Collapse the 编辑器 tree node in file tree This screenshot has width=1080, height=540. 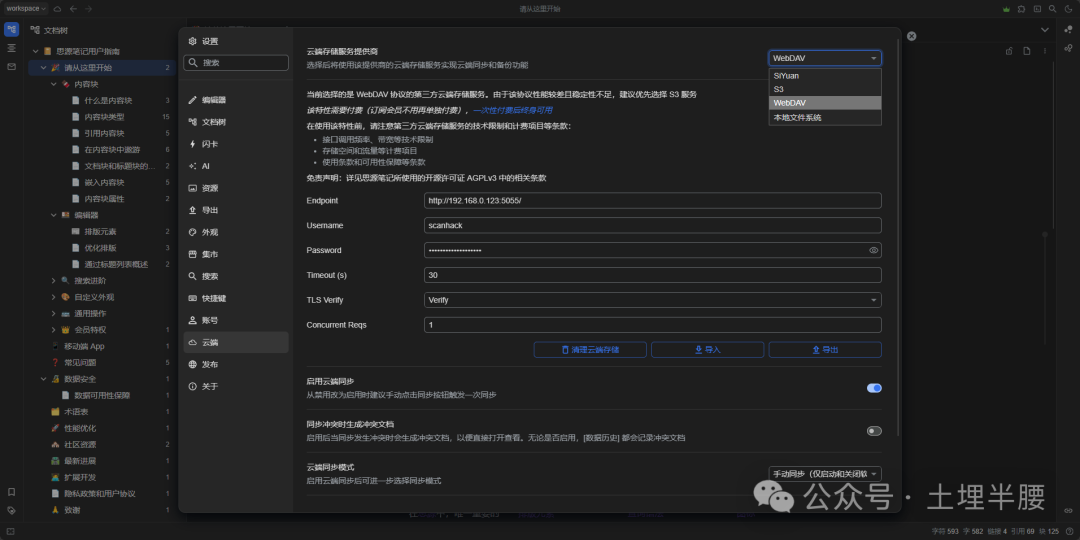point(54,215)
